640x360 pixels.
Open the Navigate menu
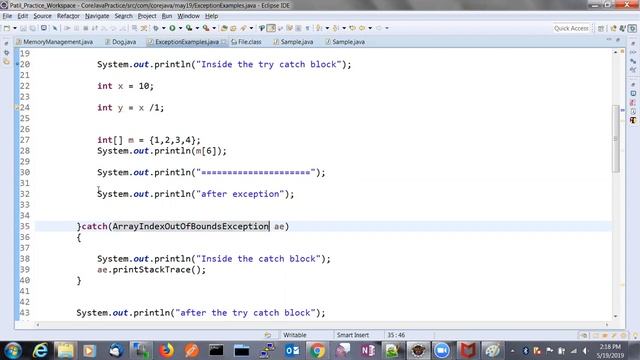point(97,16)
